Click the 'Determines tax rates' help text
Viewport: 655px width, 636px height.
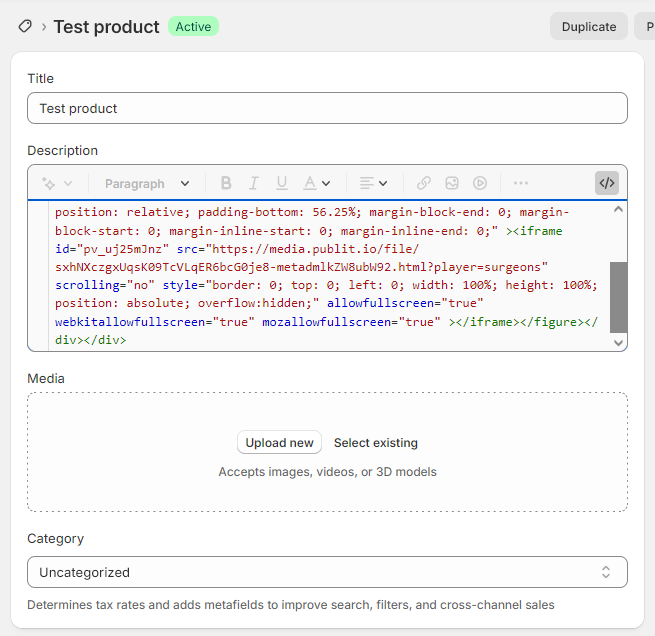click(291, 605)
